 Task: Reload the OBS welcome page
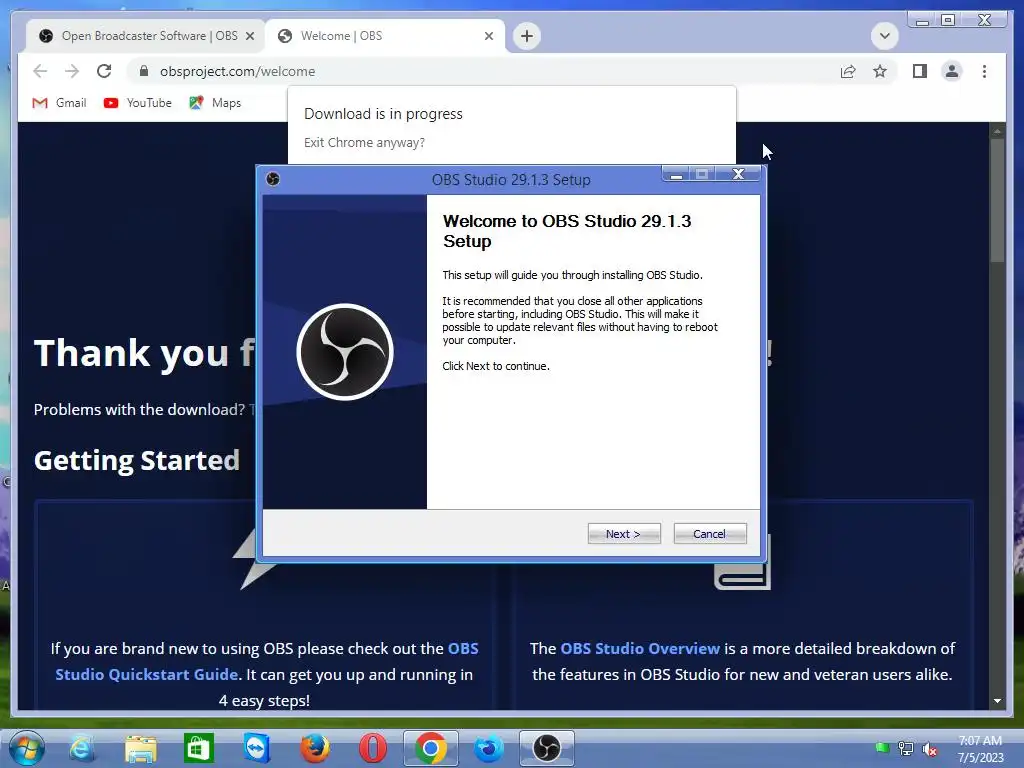[104, 71]
